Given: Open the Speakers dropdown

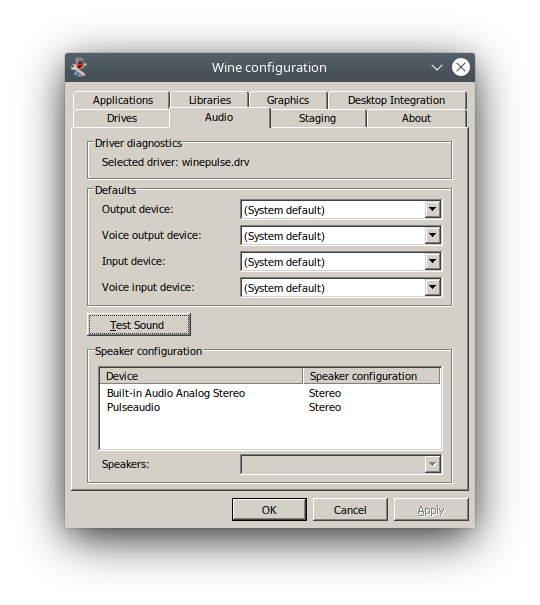Looking at the screenshot, I should click(x=341, y=464).
